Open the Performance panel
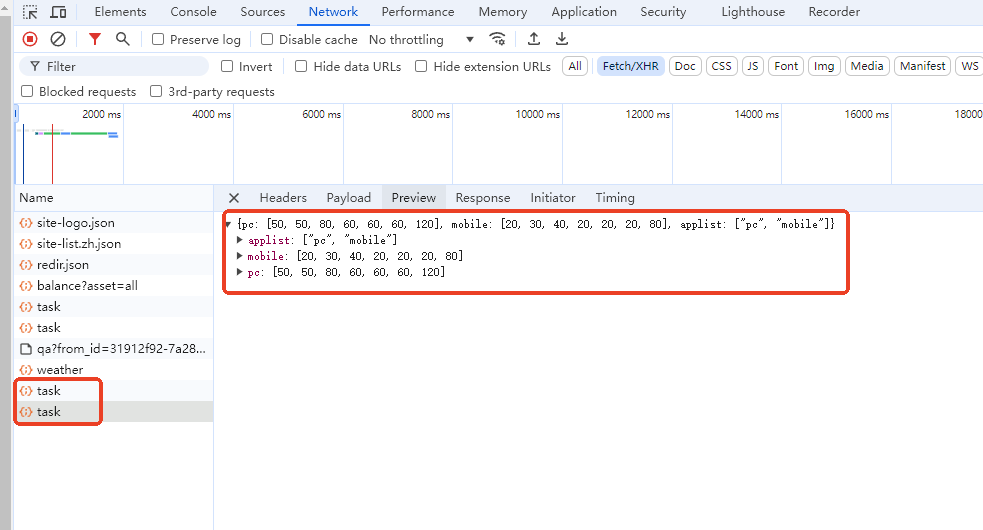 point(418,12)
